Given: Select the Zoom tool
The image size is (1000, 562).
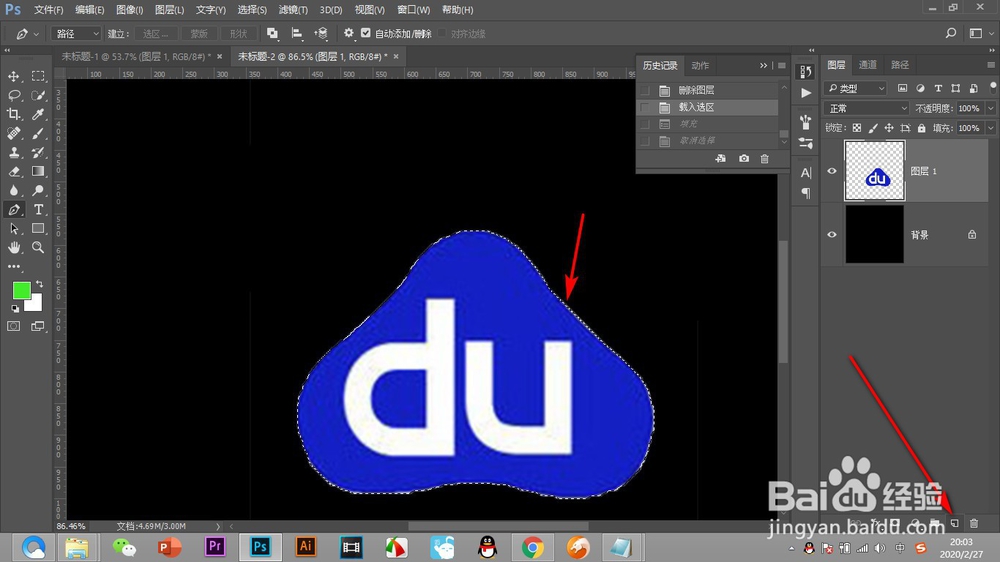Looking at the screenshot, I should [x=38, y=248].
